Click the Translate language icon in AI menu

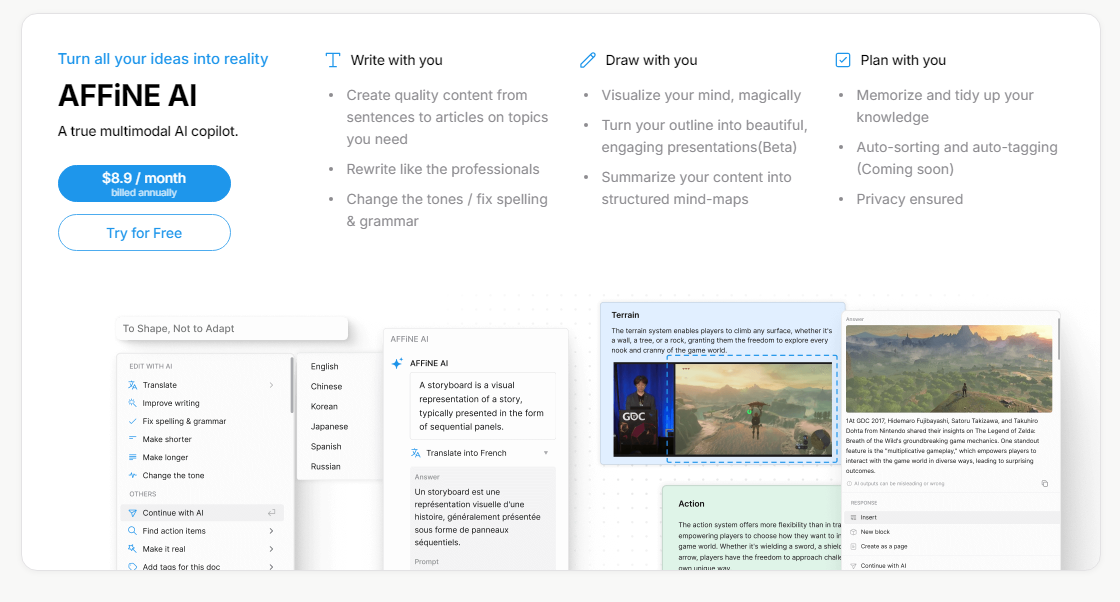tap(133, 385)
